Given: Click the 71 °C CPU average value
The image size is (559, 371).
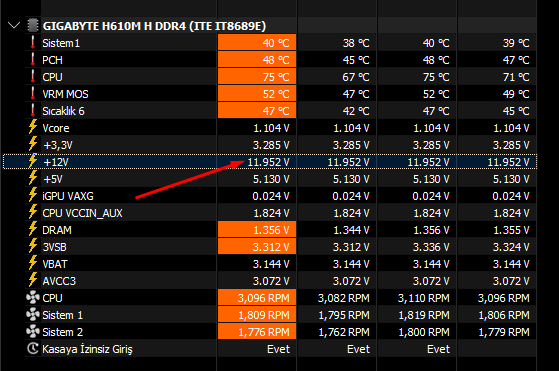Looking at the screenshot, I should [x=516, y=77].
